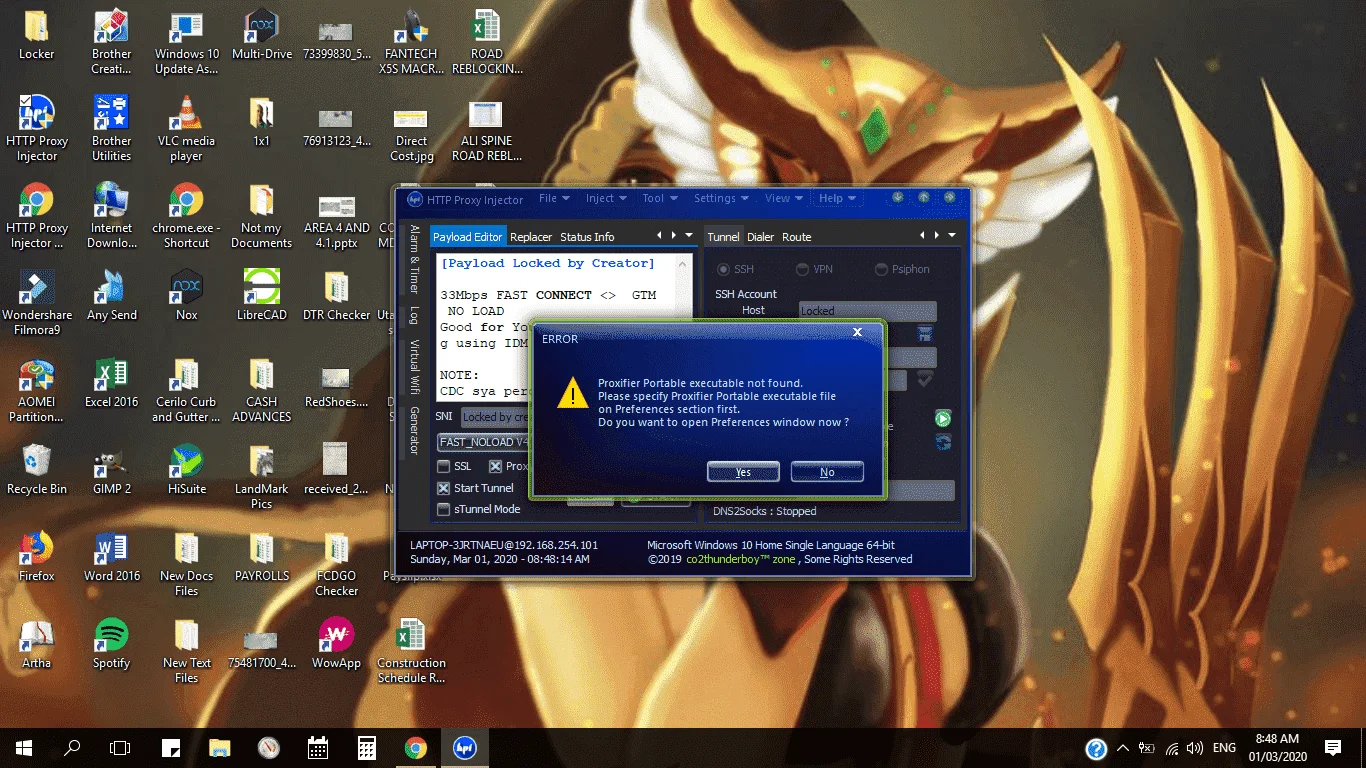Screen dimensions: 1366x768
Task: Switch to Dialer tab
Action: click(761, 237)
